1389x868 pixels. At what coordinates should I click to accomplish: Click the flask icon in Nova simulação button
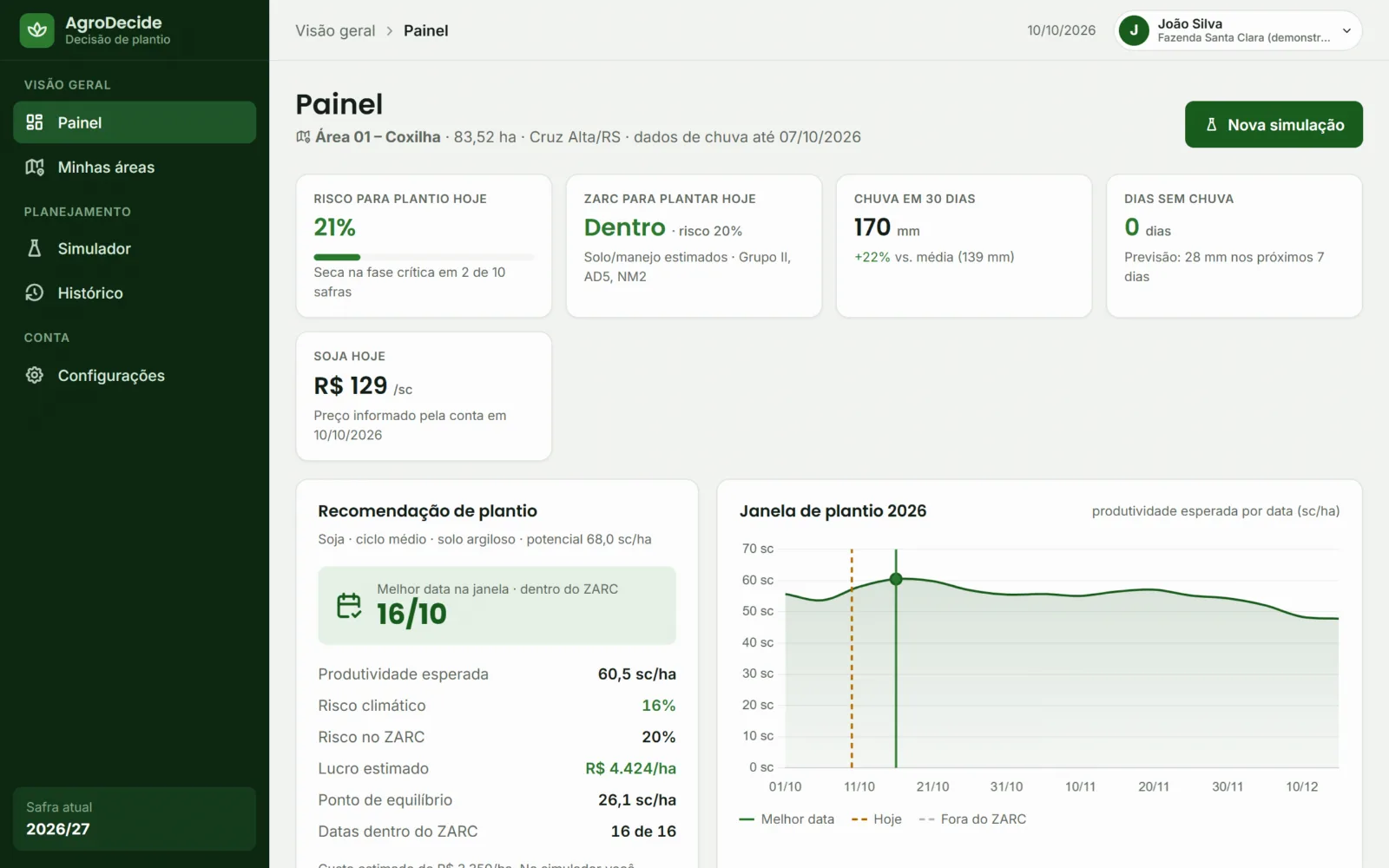(1212, 125)
